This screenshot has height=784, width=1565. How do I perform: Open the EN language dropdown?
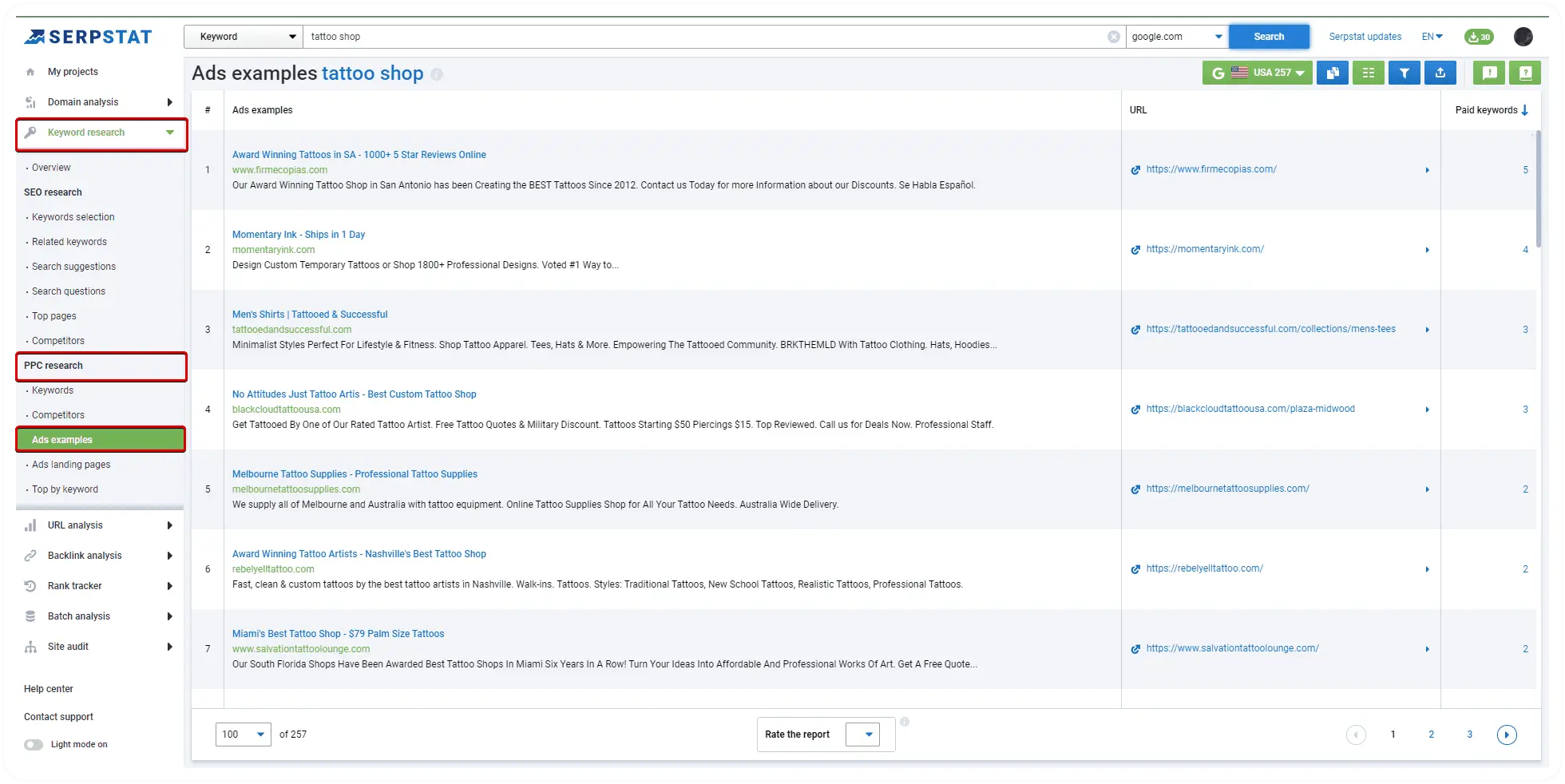point(1432,36)
